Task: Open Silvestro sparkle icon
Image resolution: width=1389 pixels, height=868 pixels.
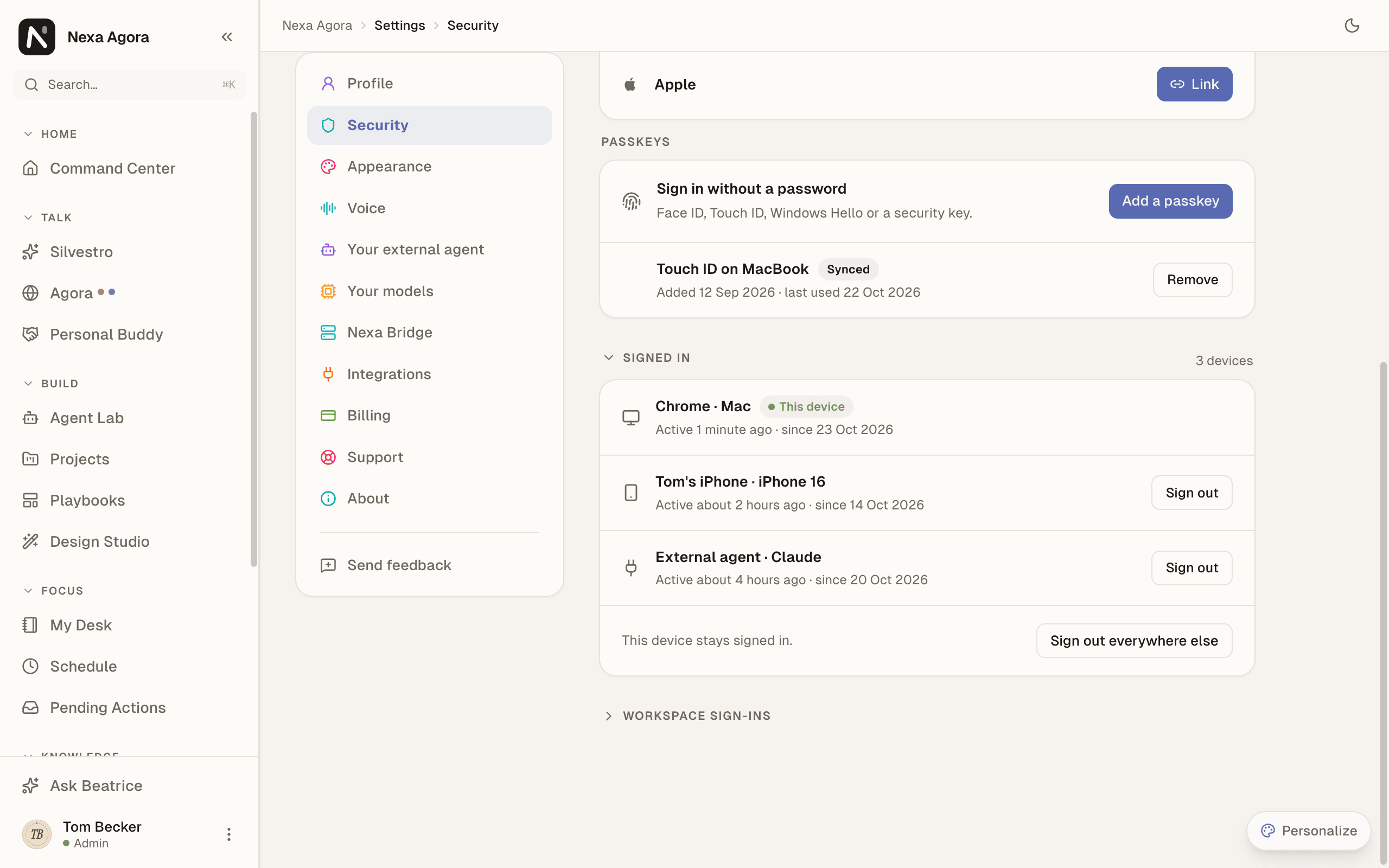Action: point(30,252)
